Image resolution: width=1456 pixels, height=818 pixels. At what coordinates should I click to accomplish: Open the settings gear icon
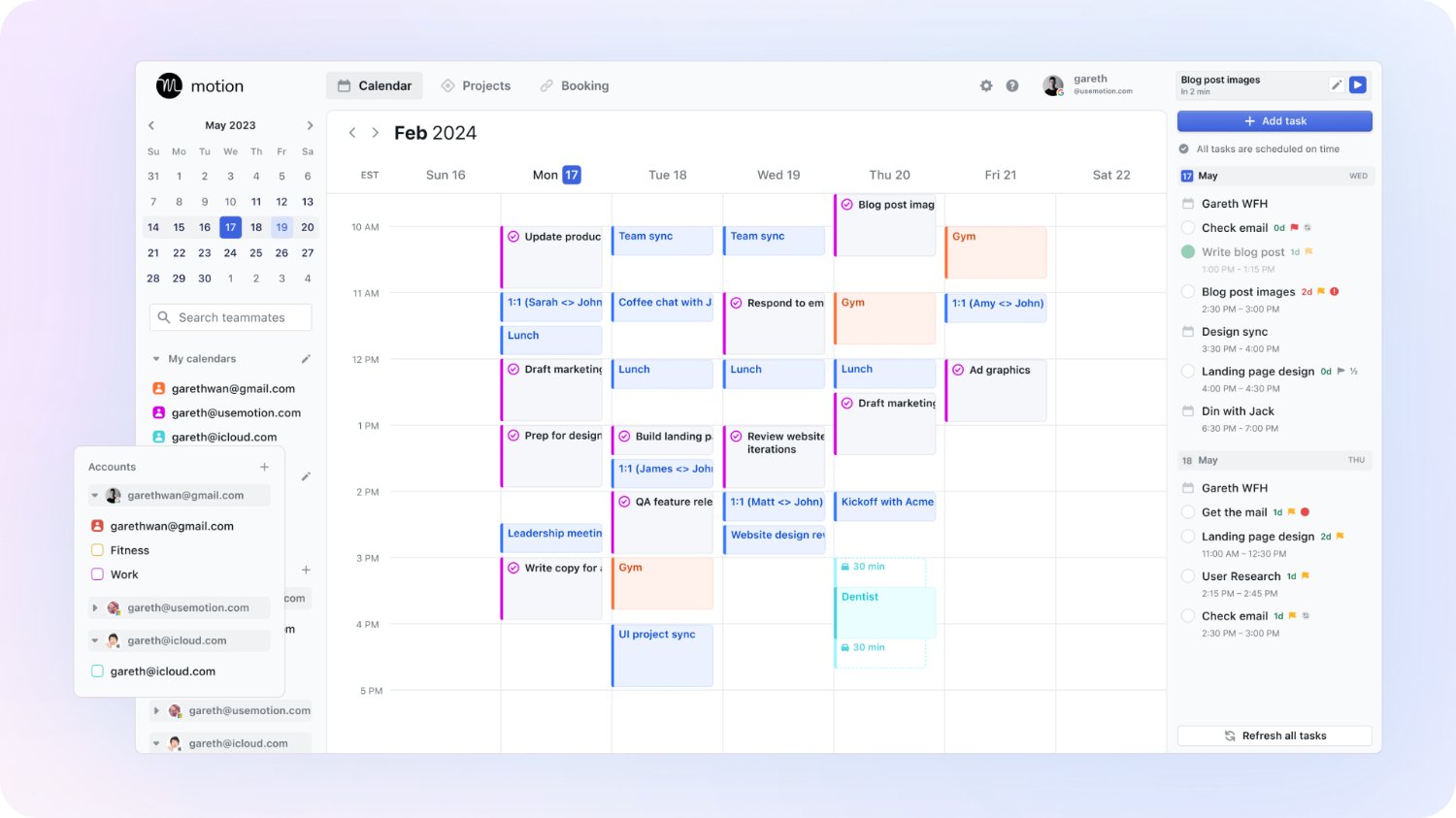pyautogui.click(x=986, y=86)
